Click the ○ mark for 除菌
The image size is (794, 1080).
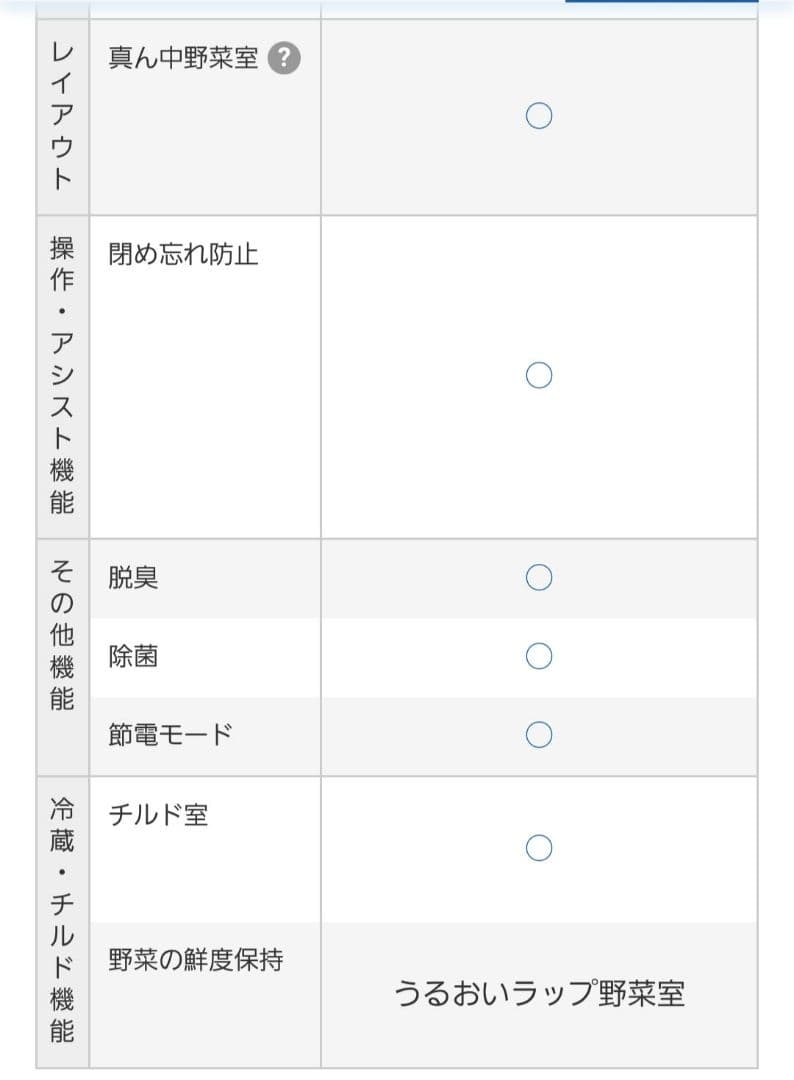538,656
